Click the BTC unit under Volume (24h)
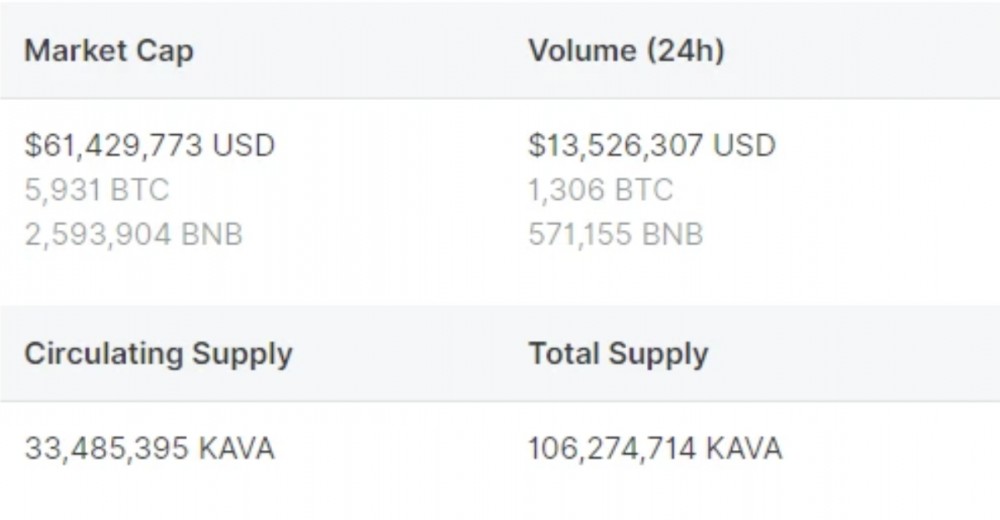 (643, 190)
